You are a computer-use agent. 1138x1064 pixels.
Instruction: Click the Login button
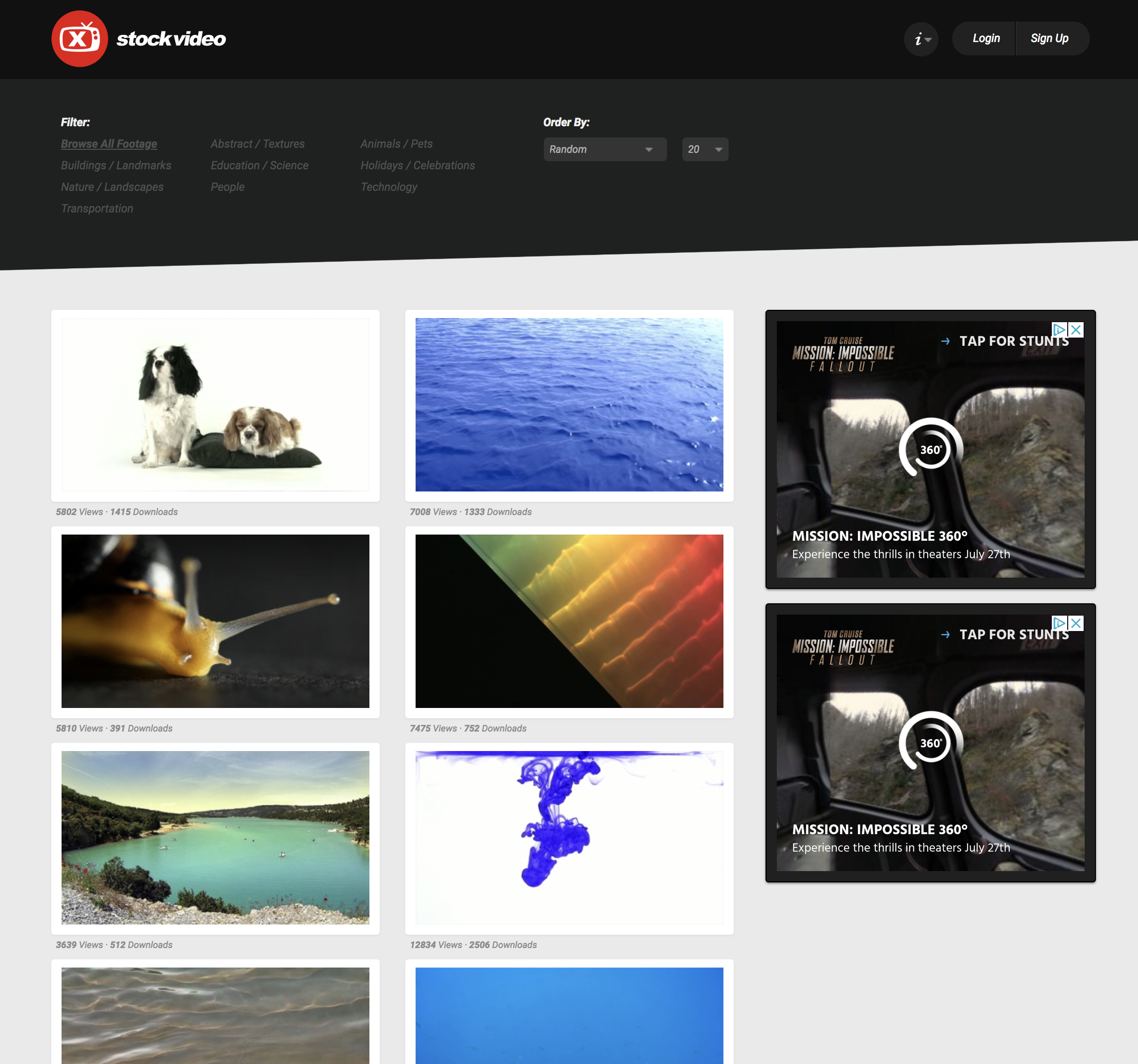[x=986, y=38]
